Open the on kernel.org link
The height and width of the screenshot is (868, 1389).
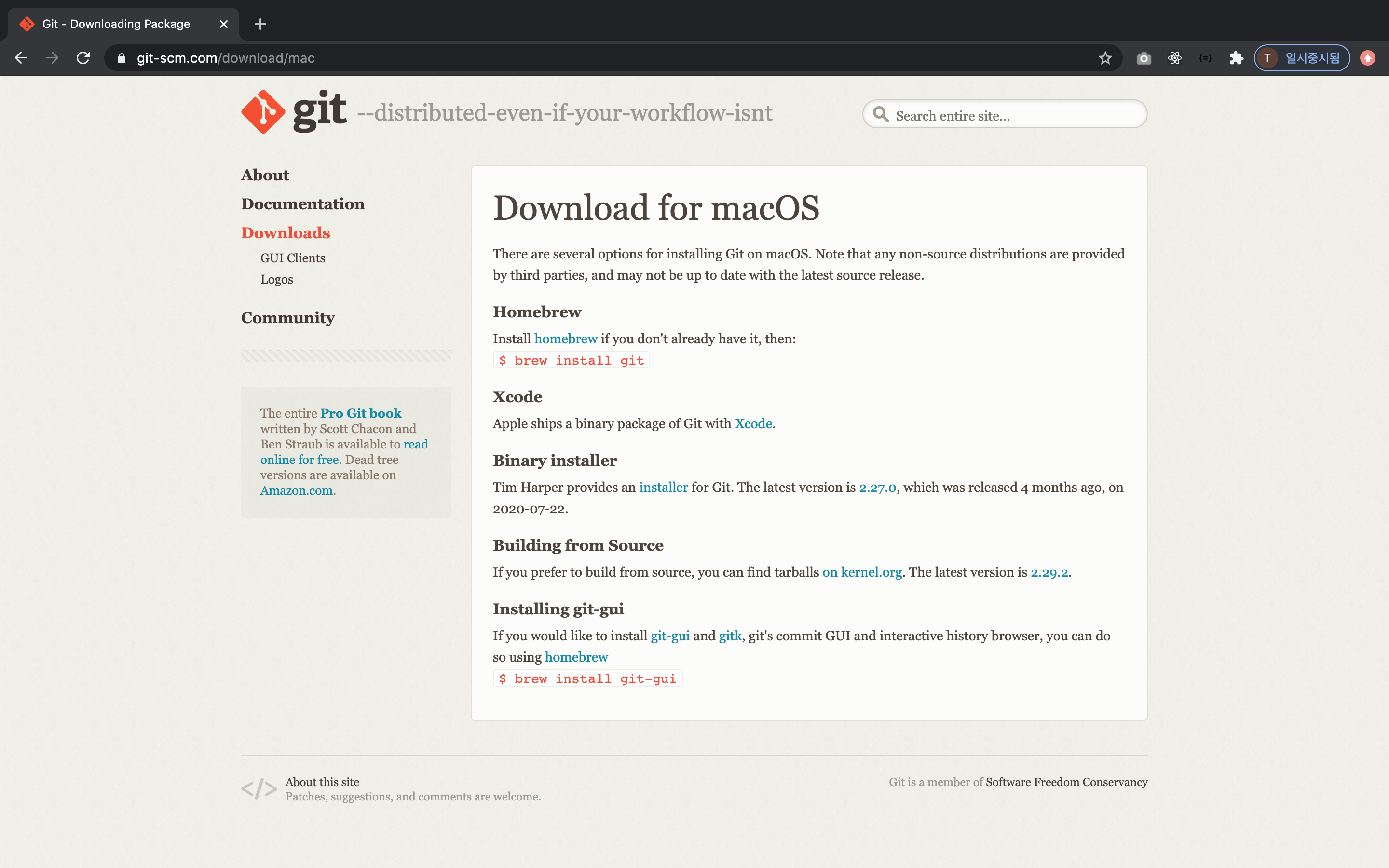point(862,572)
